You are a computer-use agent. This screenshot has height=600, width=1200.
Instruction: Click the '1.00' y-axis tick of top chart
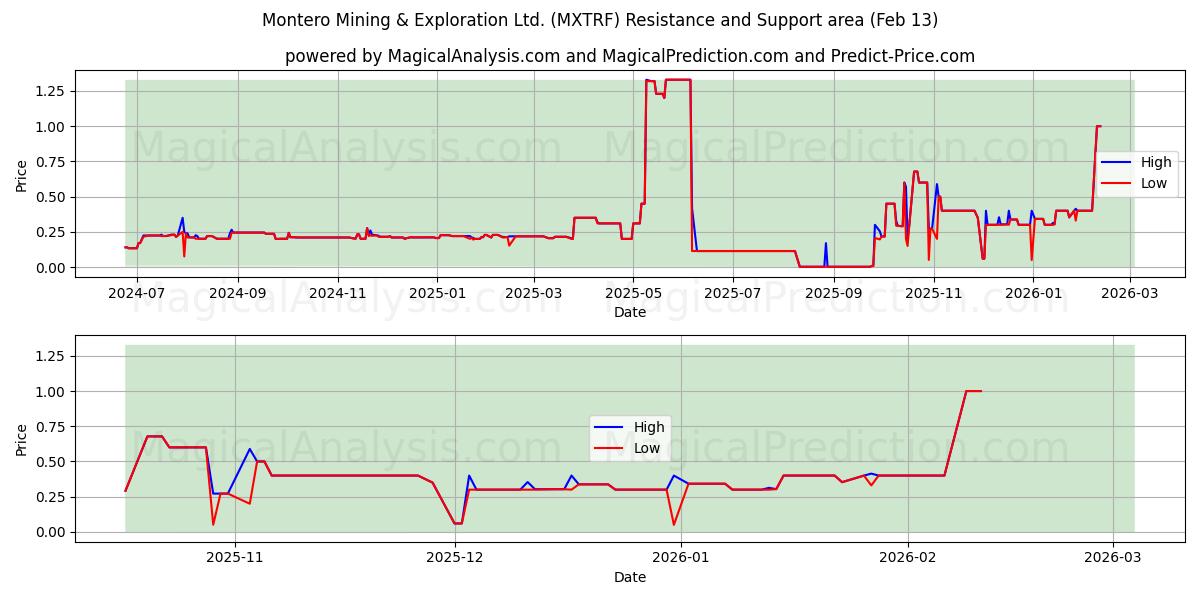tap(52, 127)
